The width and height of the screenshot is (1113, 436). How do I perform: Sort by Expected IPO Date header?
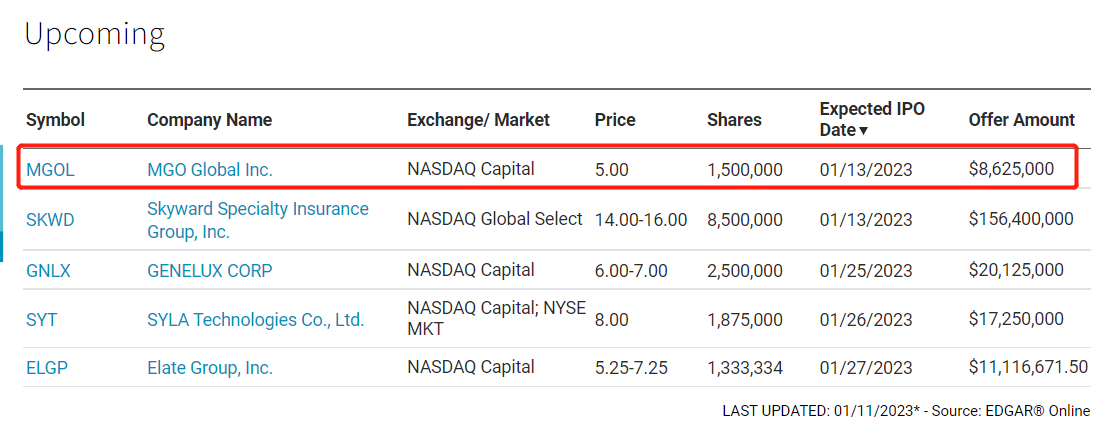tap(872, 119)
